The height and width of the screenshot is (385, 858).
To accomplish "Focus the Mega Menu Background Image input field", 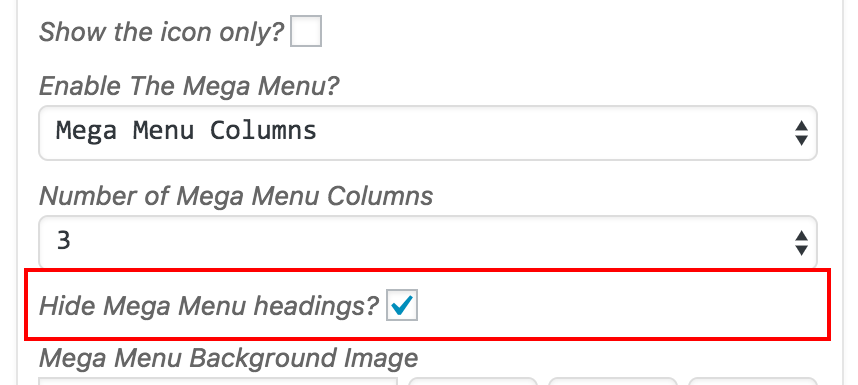I will [x=218, y=381].
